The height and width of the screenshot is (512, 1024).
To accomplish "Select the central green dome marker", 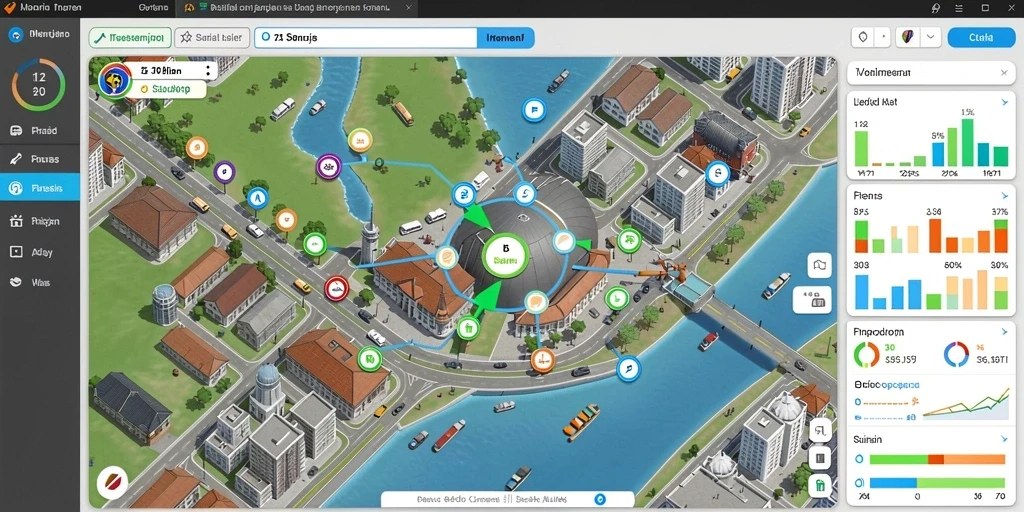I will coord(505,255).
